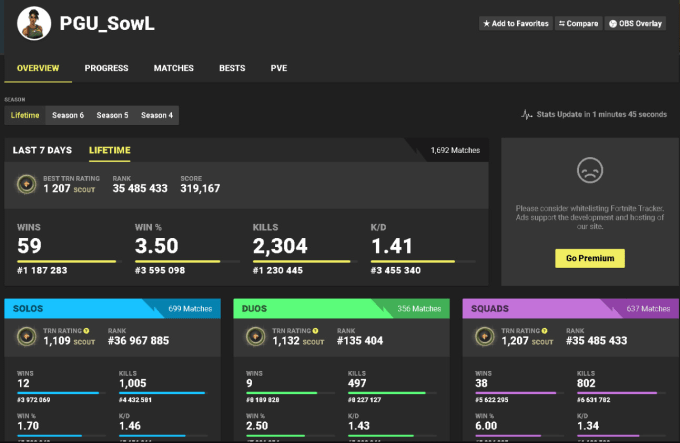Click the kills rank #1 230 445

click(278, 270)
